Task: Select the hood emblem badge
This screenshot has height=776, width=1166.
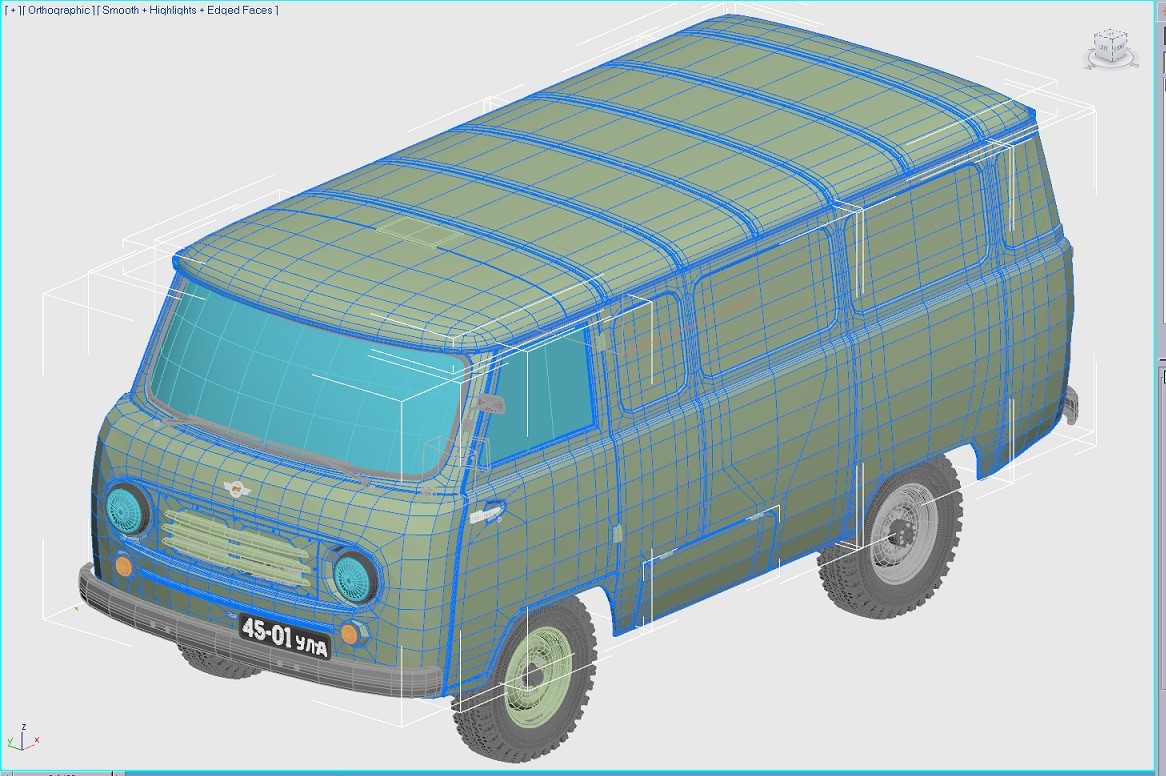Action: (x=239, y=489)
